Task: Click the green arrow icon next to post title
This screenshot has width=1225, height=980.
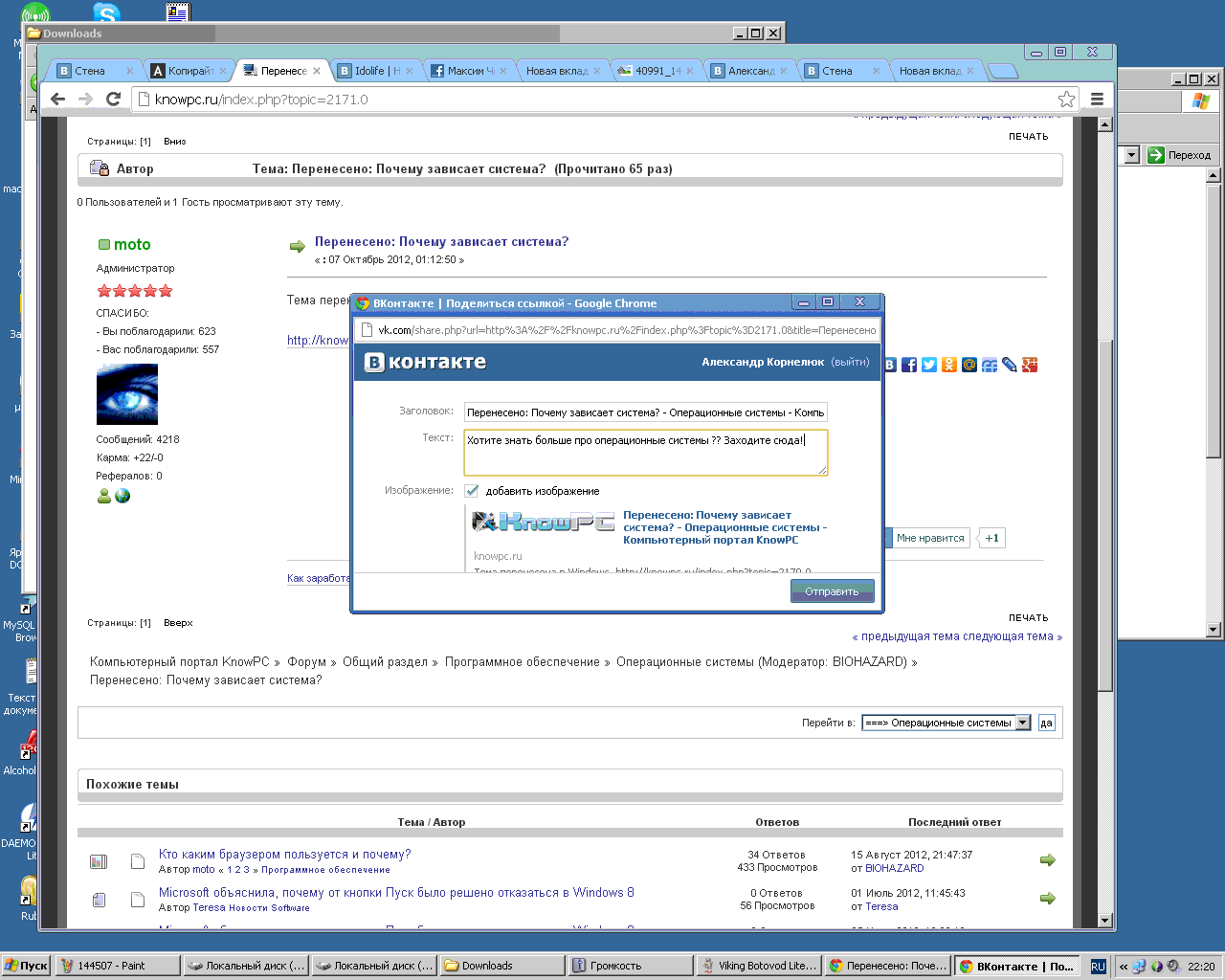Action: click(x=297, y=247)
